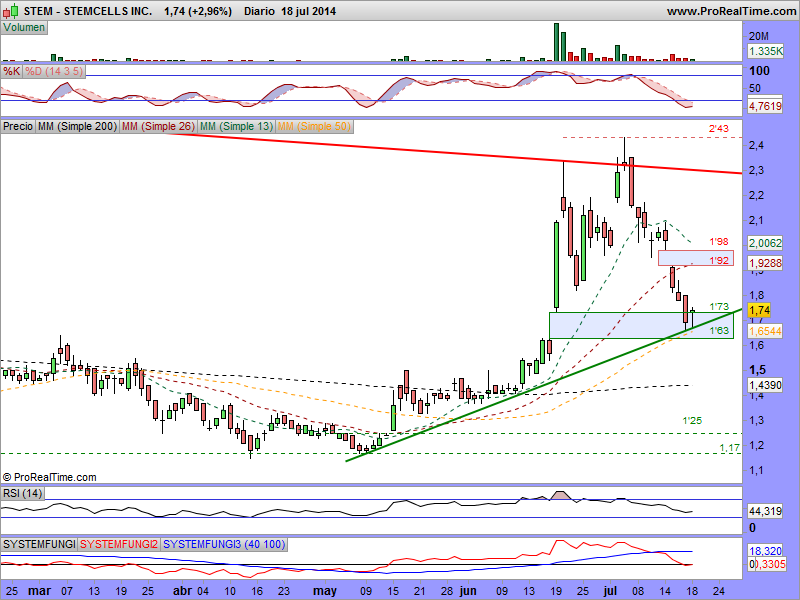Viewport: 800px width, 600px height.
Task: Click the 20M volume axis label
Action: pyautogui.click(x=759, y=36)
